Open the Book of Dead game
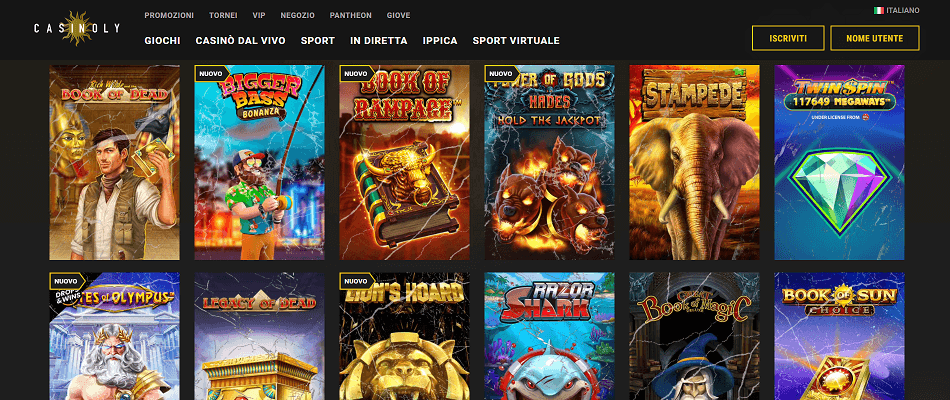The image size is (950, 400). coord(115,162)
